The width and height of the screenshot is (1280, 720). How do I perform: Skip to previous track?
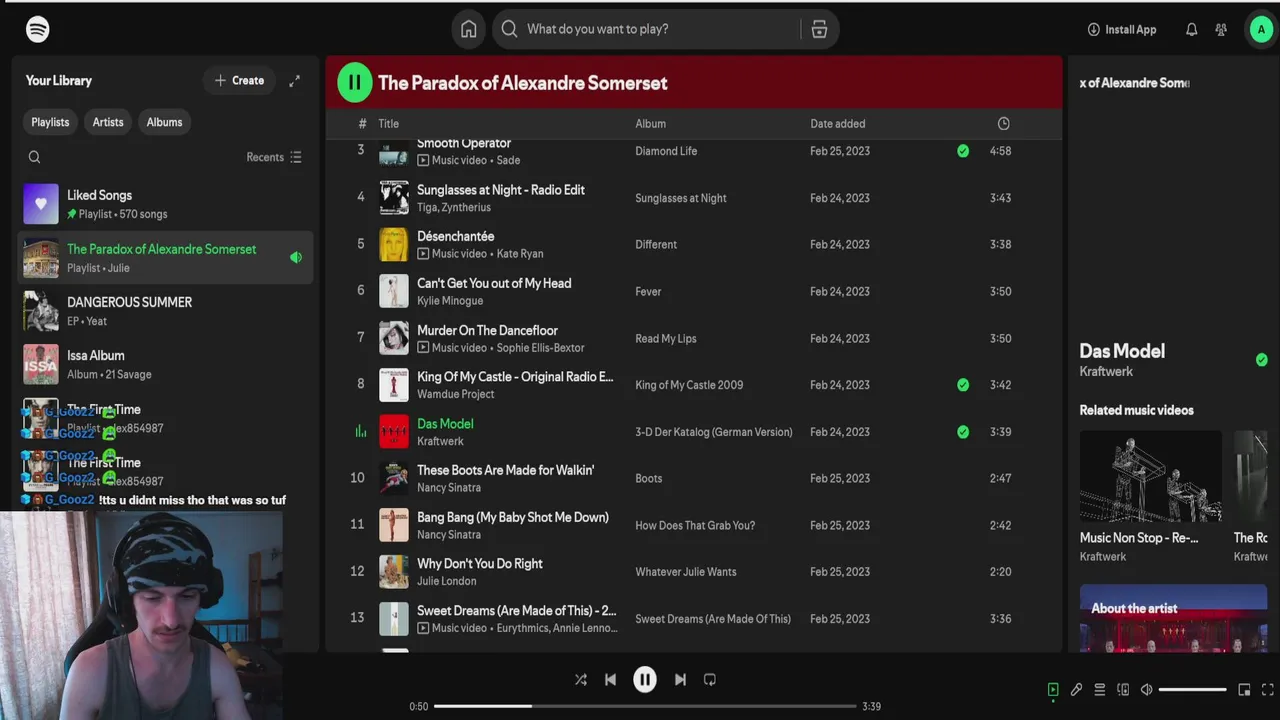point(610,679)
